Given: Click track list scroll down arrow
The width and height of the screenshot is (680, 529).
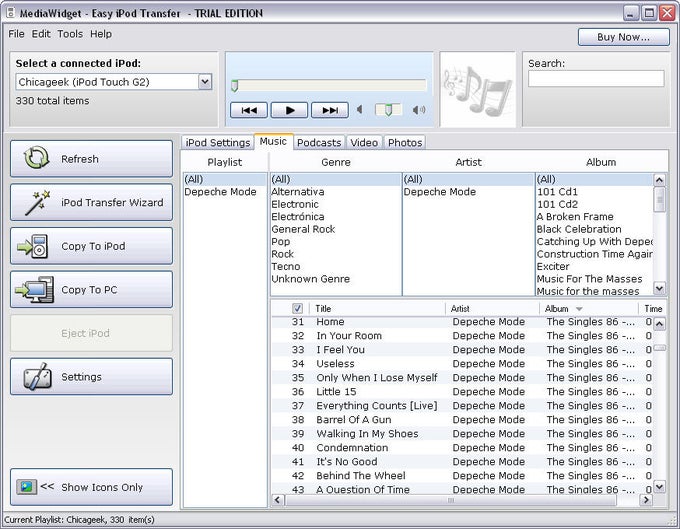Looking at the screenshot, I should pos(659,487).
